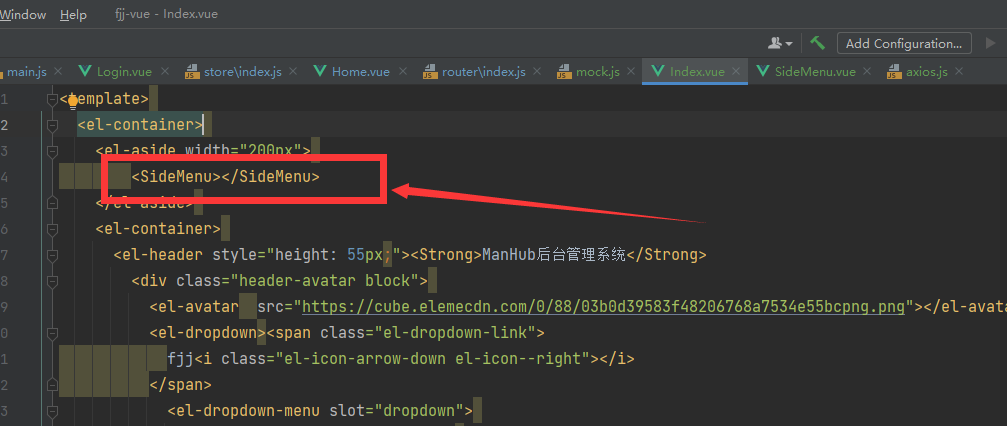Collapse the outer el-container fold on line 2

coord(52,125)
